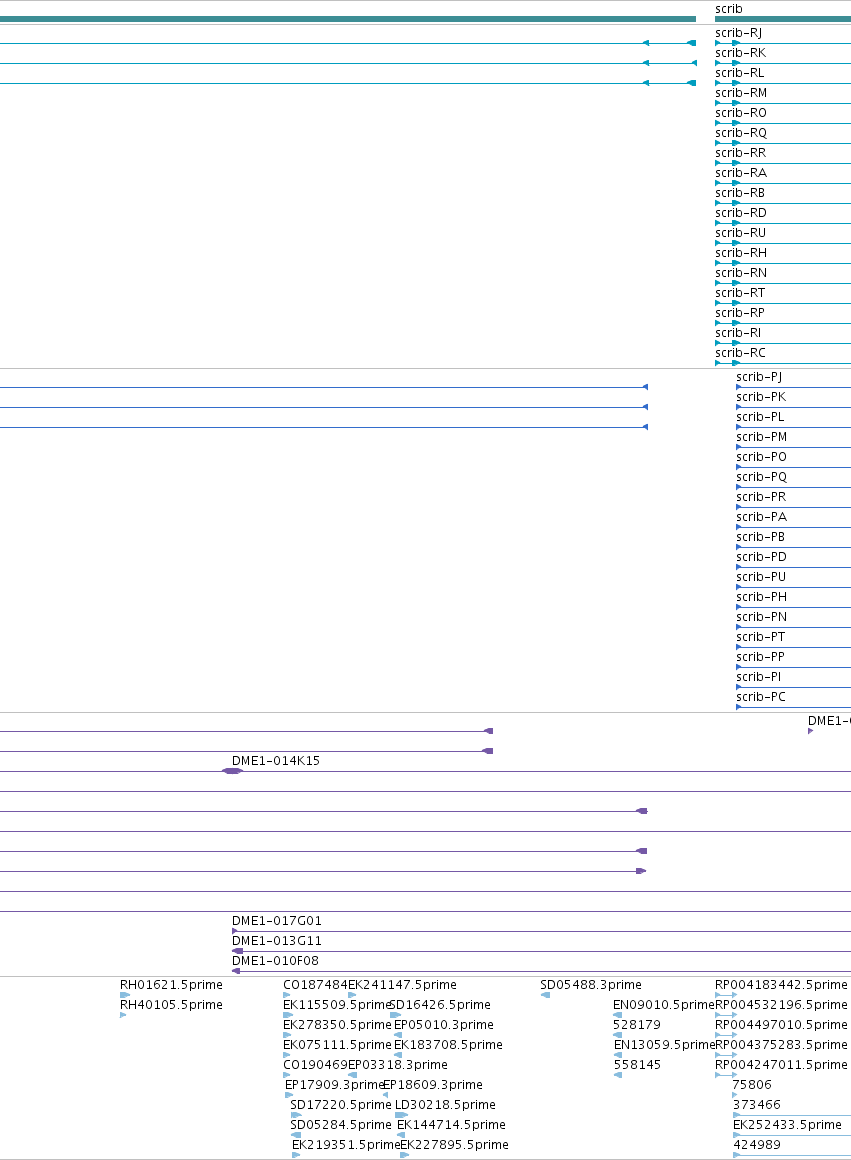Click the DME1-014K15 label
Viewport: 851px width, 1160px height.
pyautogui.click(x=276, y=761)
